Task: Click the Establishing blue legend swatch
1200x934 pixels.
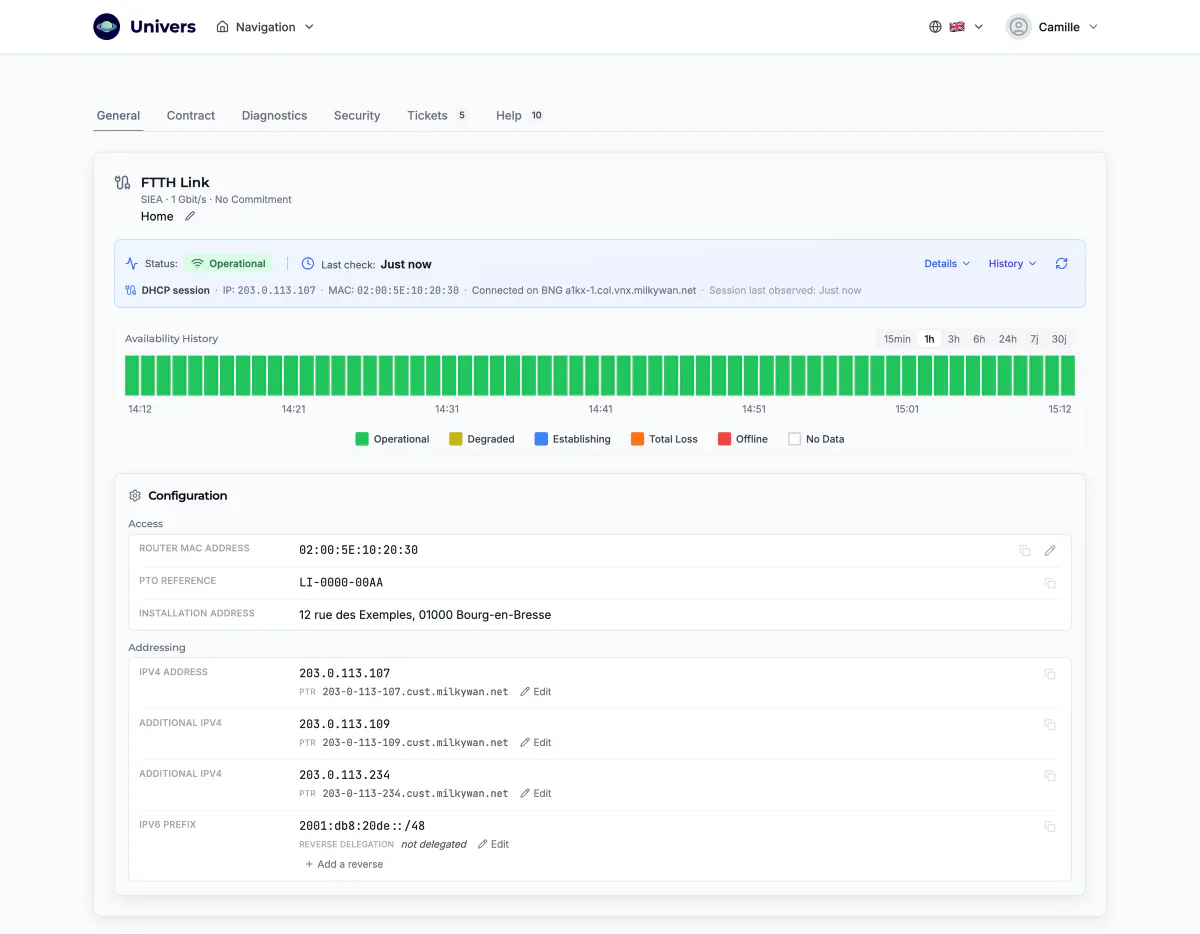Action: pos(541,439)
